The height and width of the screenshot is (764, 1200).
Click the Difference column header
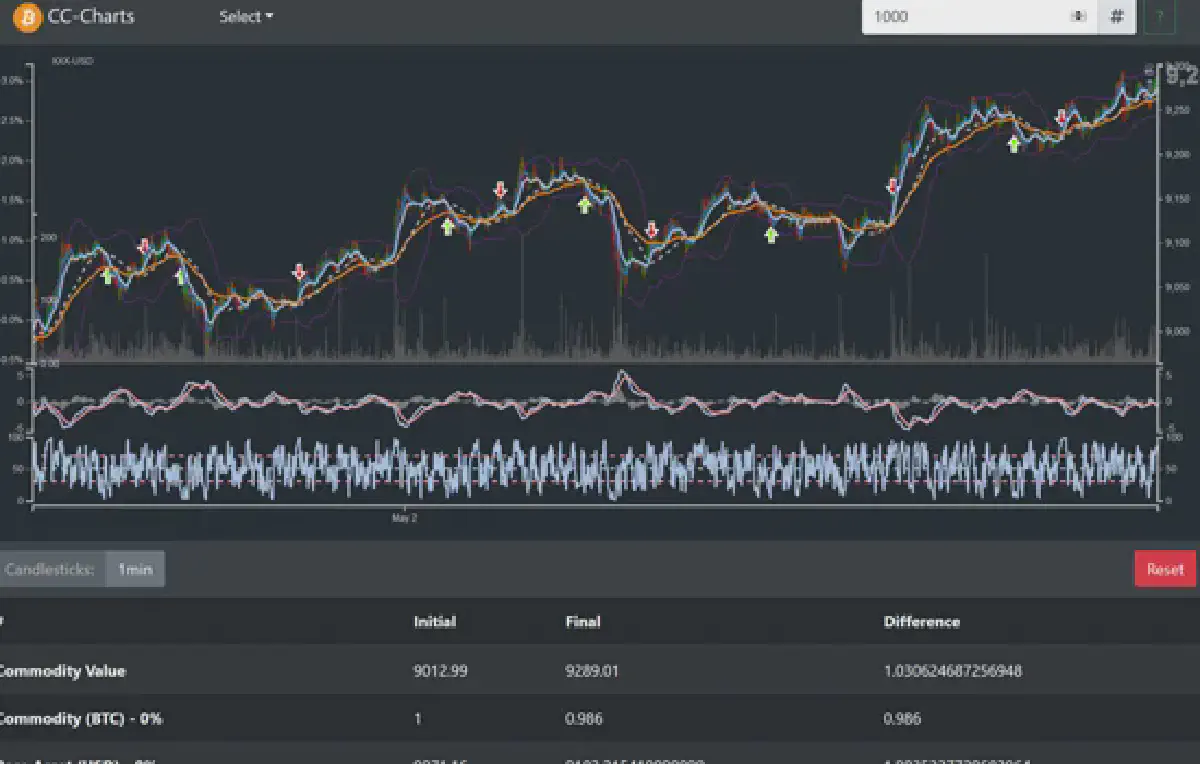tap(921, 622)
